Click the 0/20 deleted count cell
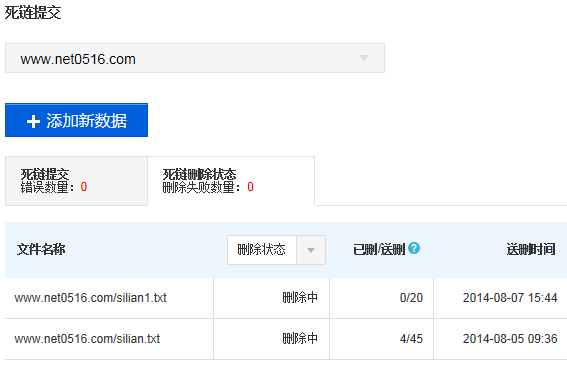The height and width of the screenshot is (370, 567). (411, 298)
